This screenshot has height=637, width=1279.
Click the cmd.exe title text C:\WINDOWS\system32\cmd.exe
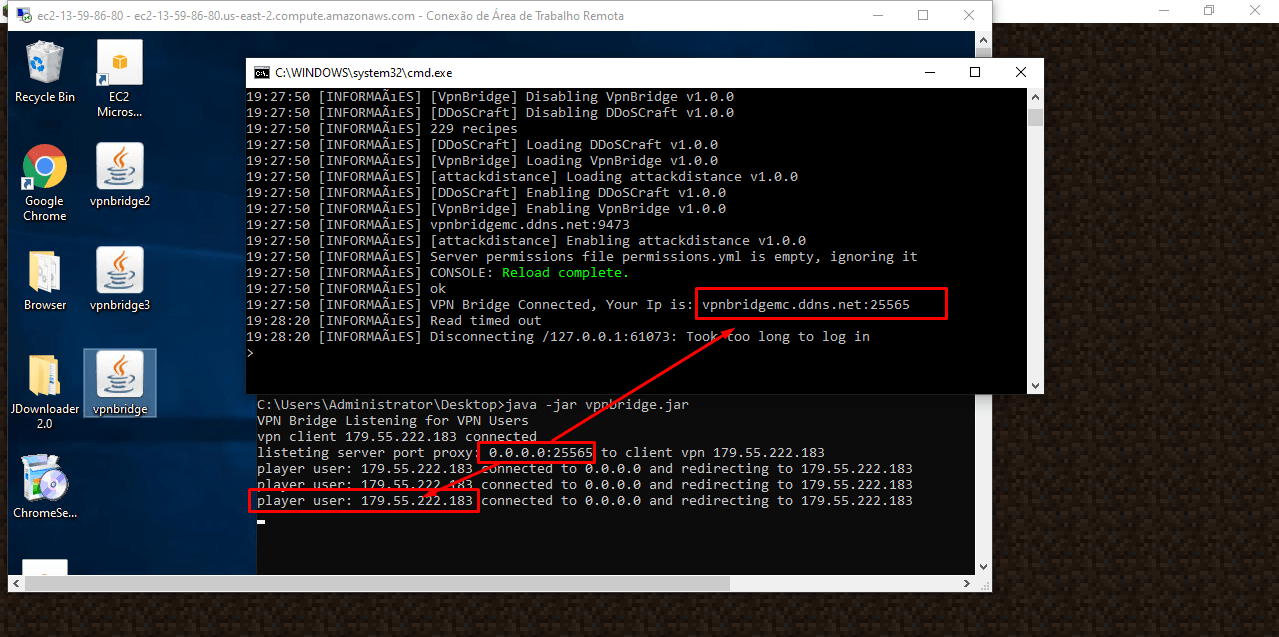[364, 73]
